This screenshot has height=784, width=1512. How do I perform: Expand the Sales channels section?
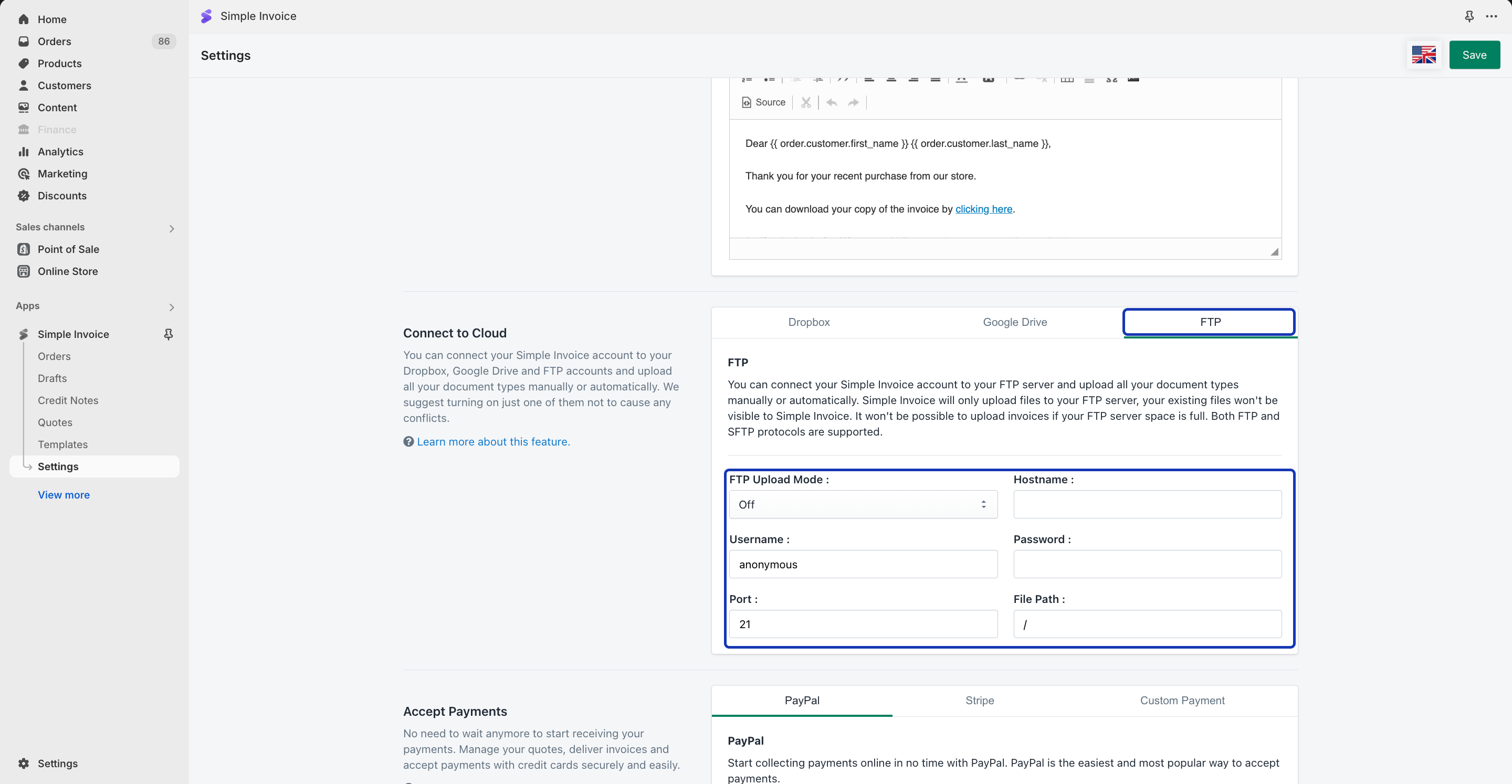point(171,228)
